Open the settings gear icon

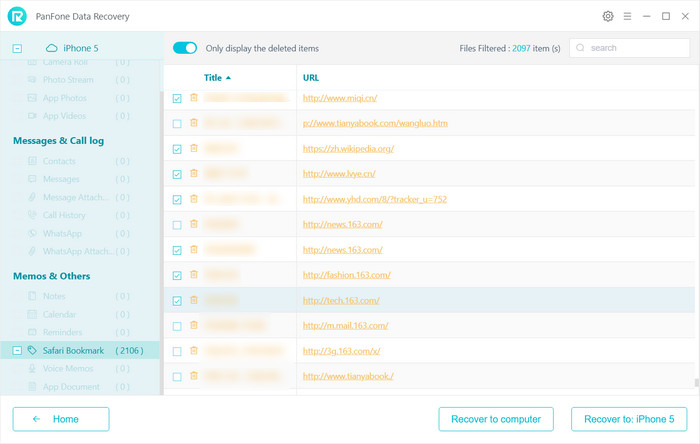pos(608,17)
